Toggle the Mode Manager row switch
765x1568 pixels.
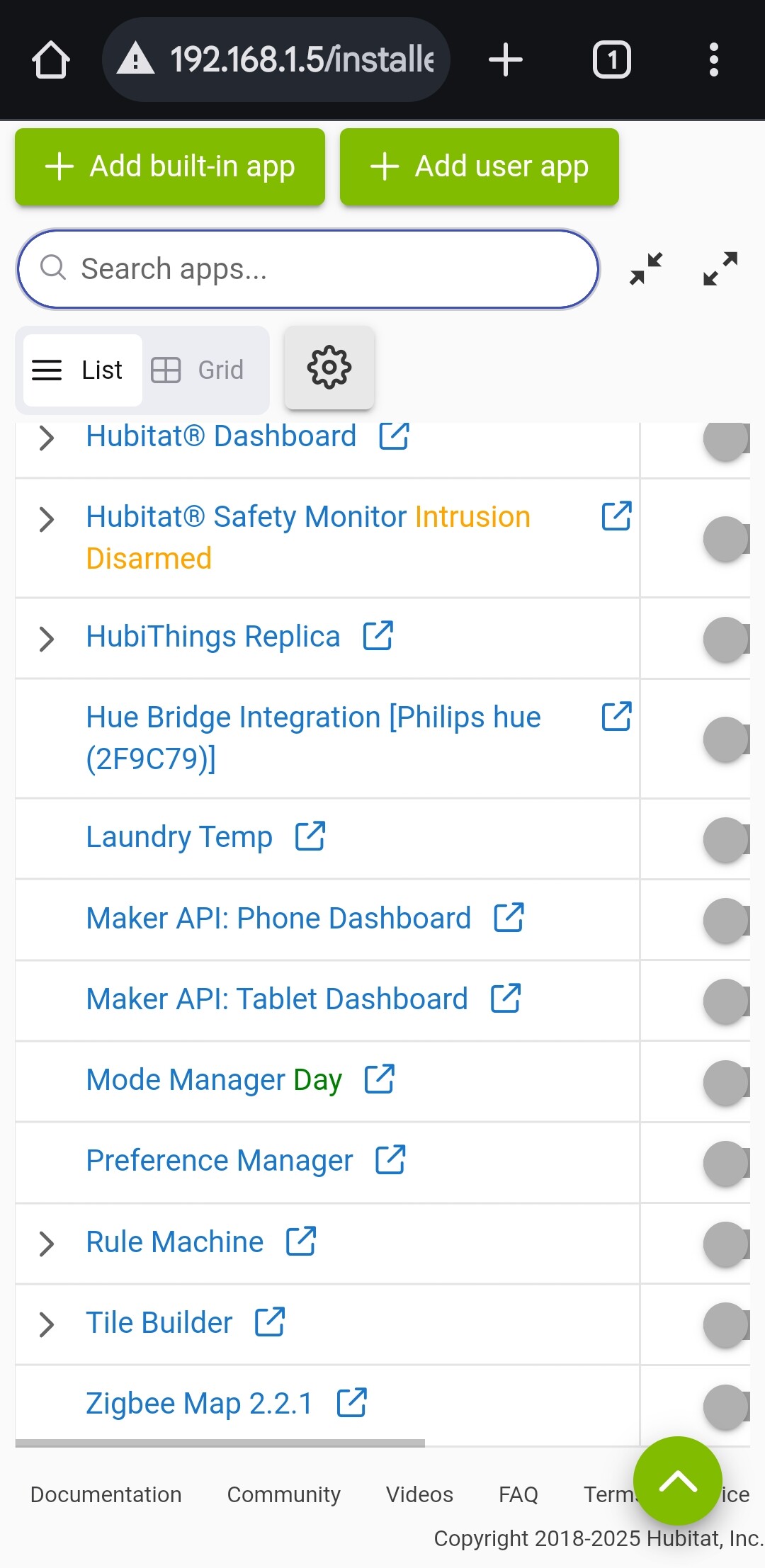point(726,1082)
